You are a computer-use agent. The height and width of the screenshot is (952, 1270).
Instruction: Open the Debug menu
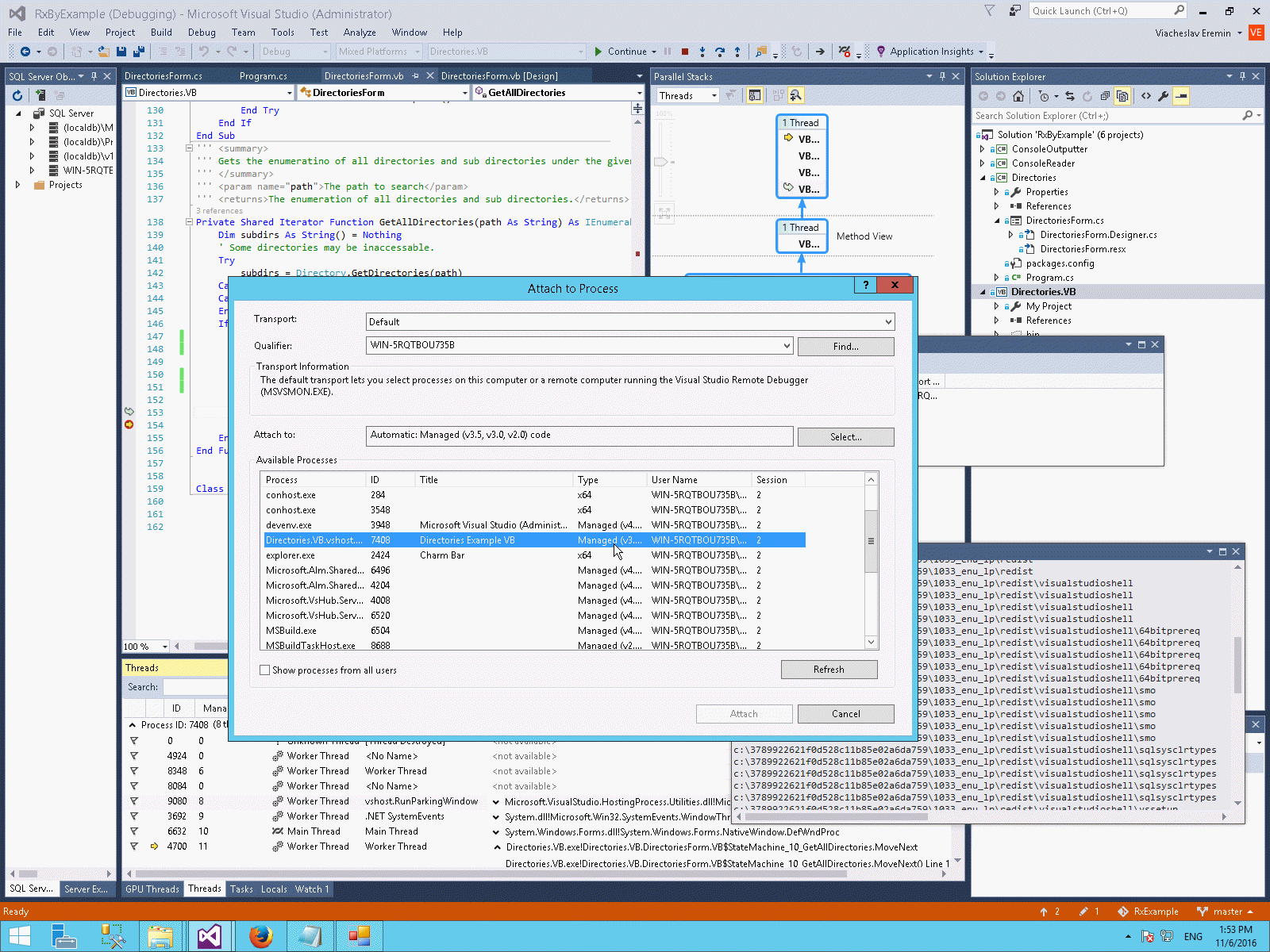202,33
